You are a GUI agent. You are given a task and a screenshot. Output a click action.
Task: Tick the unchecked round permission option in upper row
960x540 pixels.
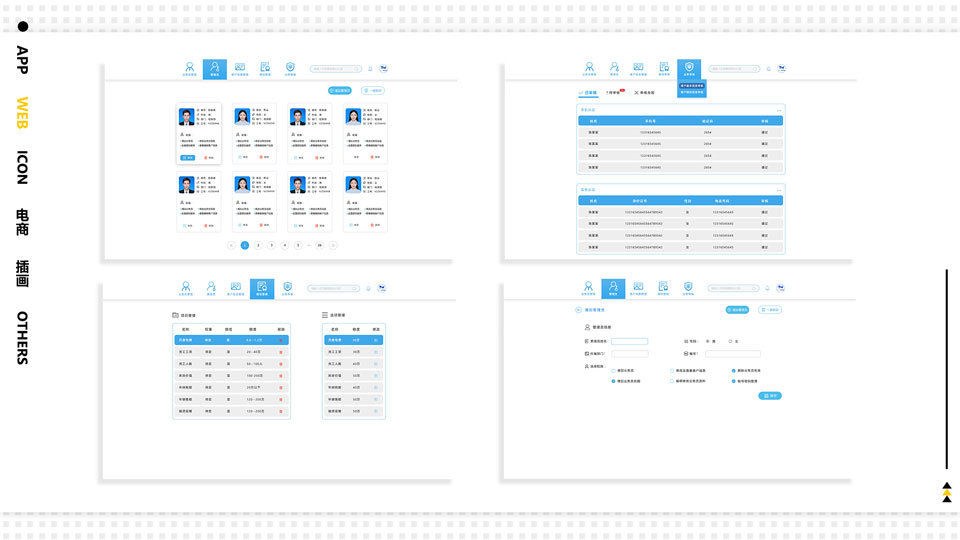[613, 371]
